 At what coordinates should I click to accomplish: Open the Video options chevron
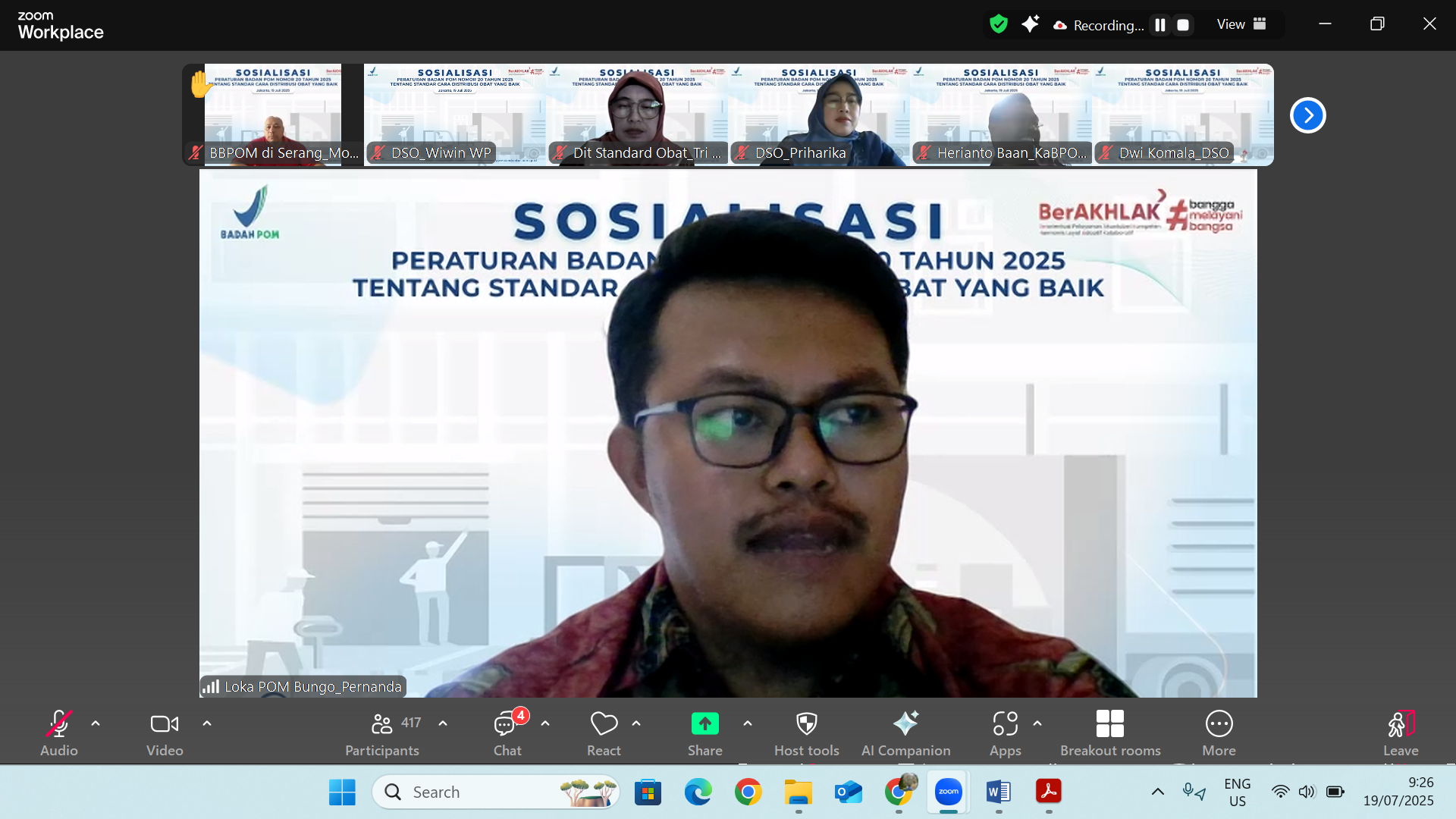pos(207,724)
